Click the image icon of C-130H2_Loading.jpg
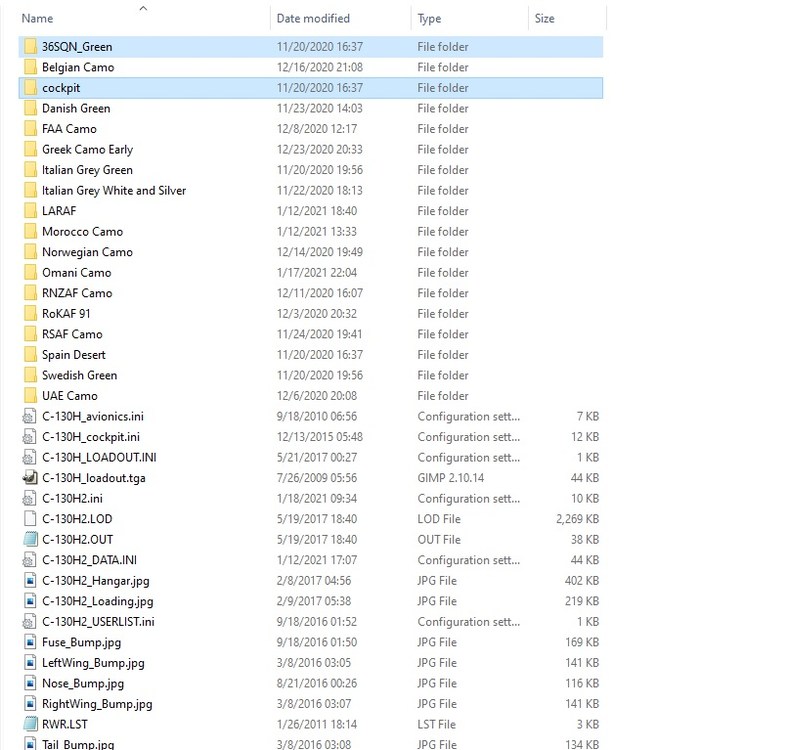 click(30, 601)
